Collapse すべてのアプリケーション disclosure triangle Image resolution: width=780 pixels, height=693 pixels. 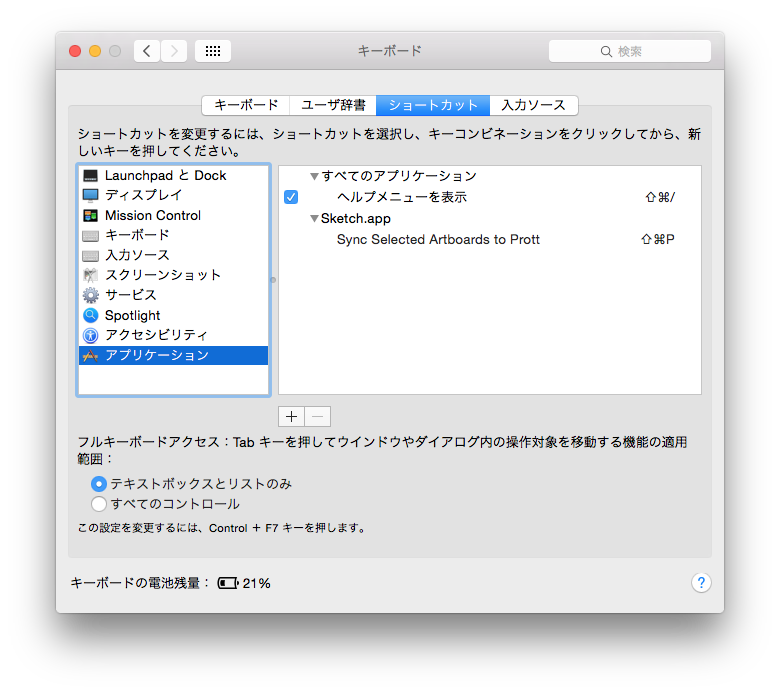tap(314, 176)
